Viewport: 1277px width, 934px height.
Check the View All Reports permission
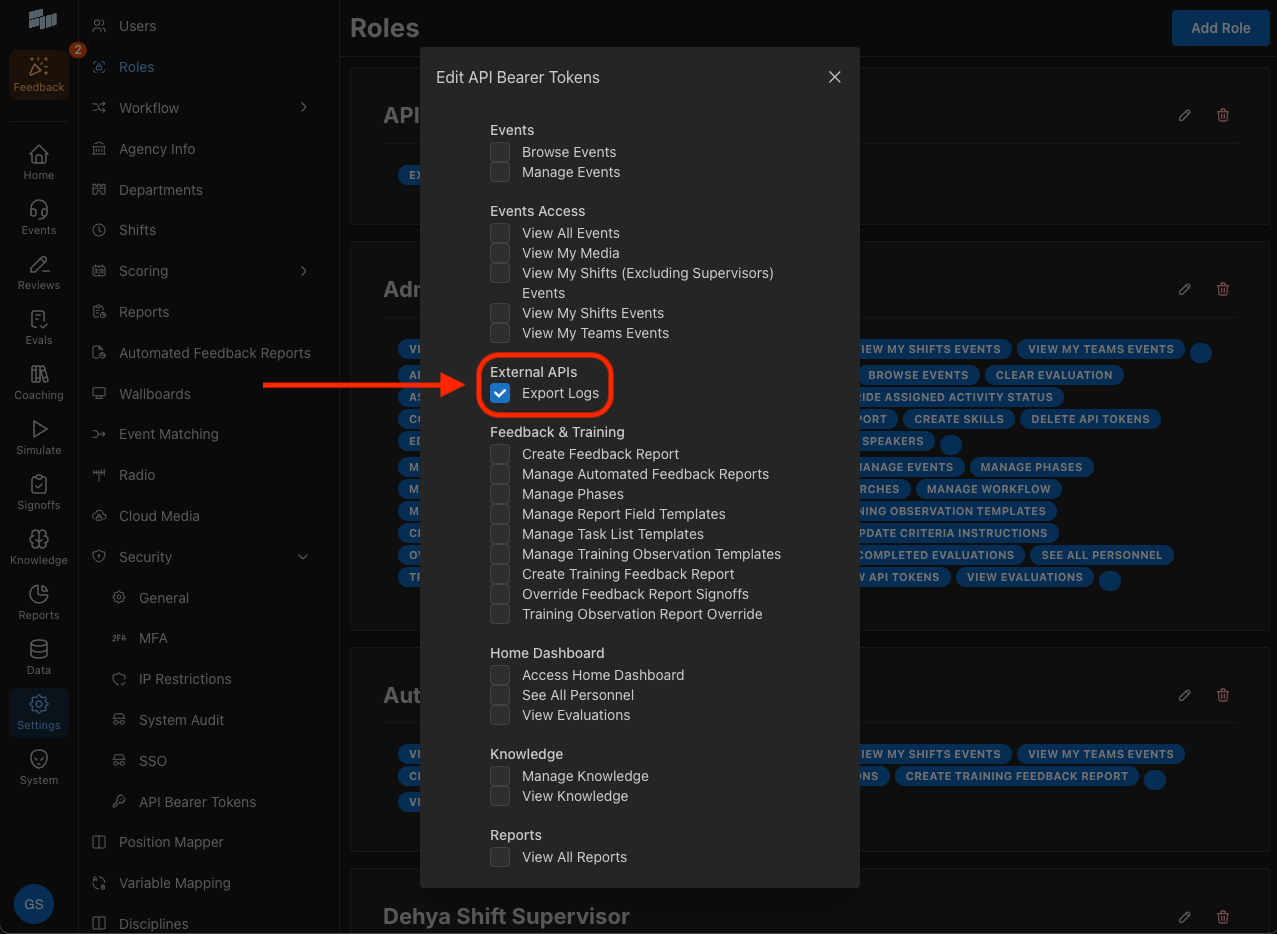499,856
